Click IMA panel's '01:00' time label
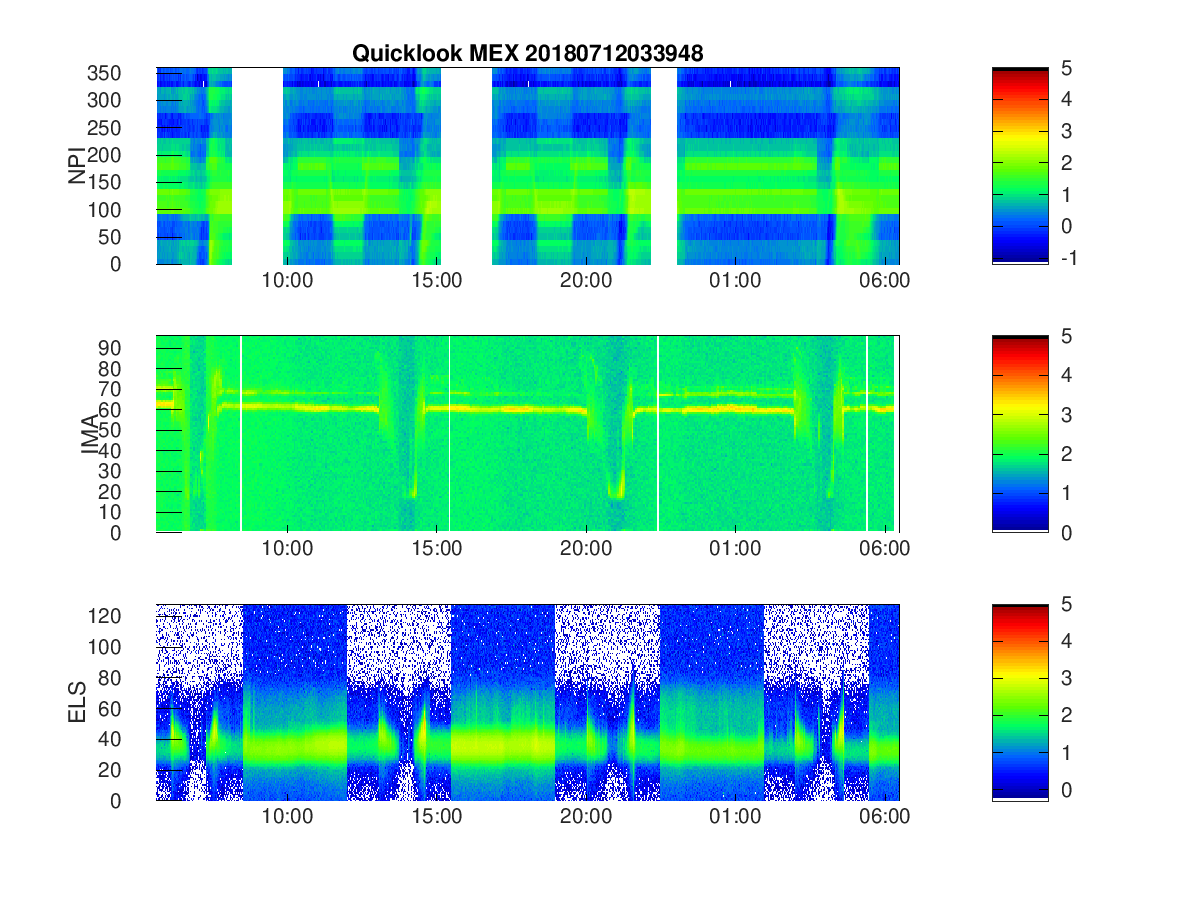 735,549
